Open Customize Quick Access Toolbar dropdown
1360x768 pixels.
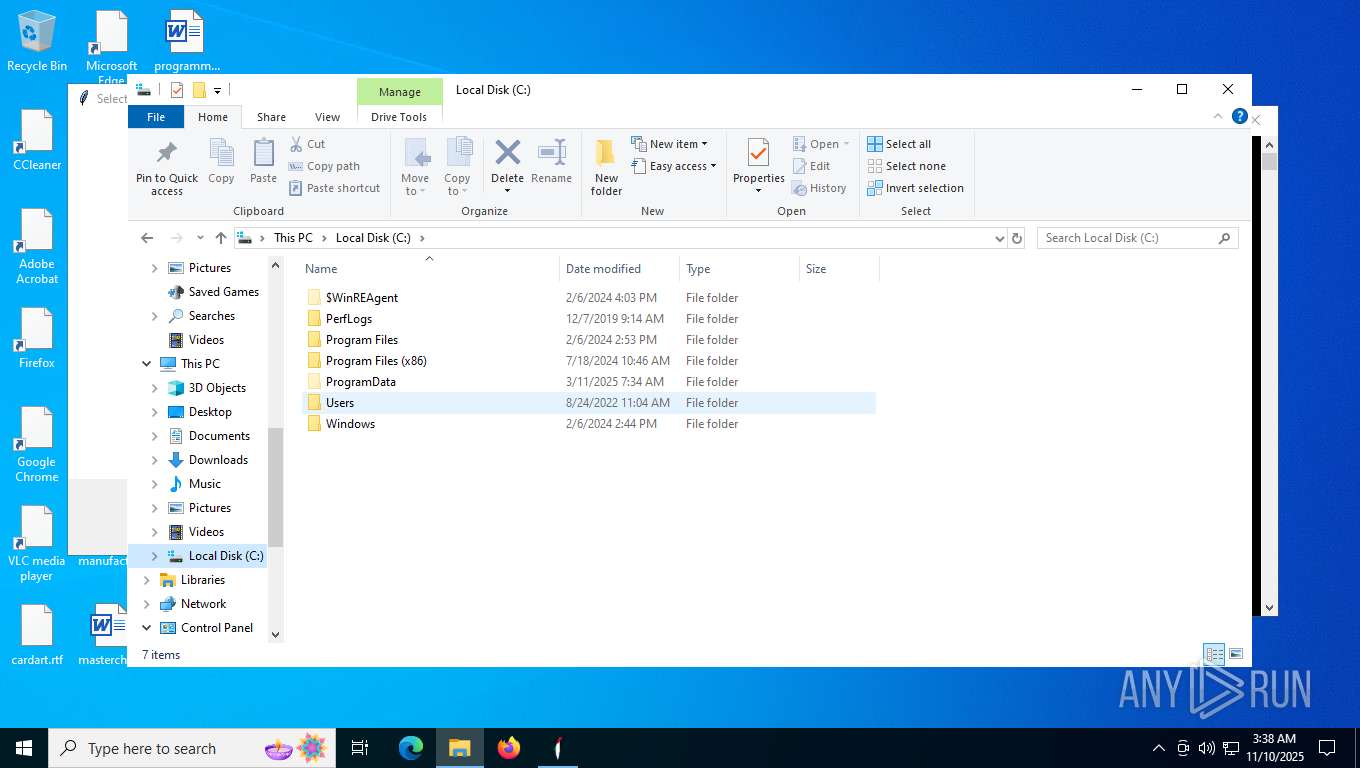click(217, 90)
